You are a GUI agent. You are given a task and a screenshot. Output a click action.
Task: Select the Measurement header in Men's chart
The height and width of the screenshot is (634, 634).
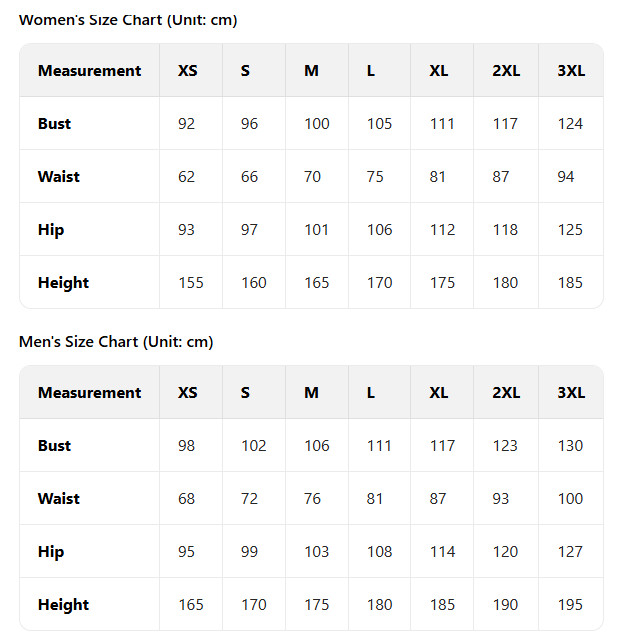coord(89,393)
